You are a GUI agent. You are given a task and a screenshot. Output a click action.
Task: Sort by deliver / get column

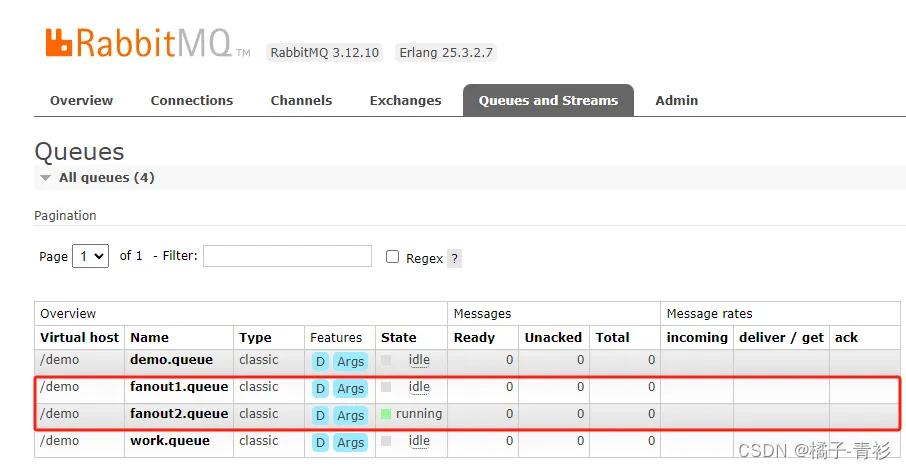pos(781,337)
